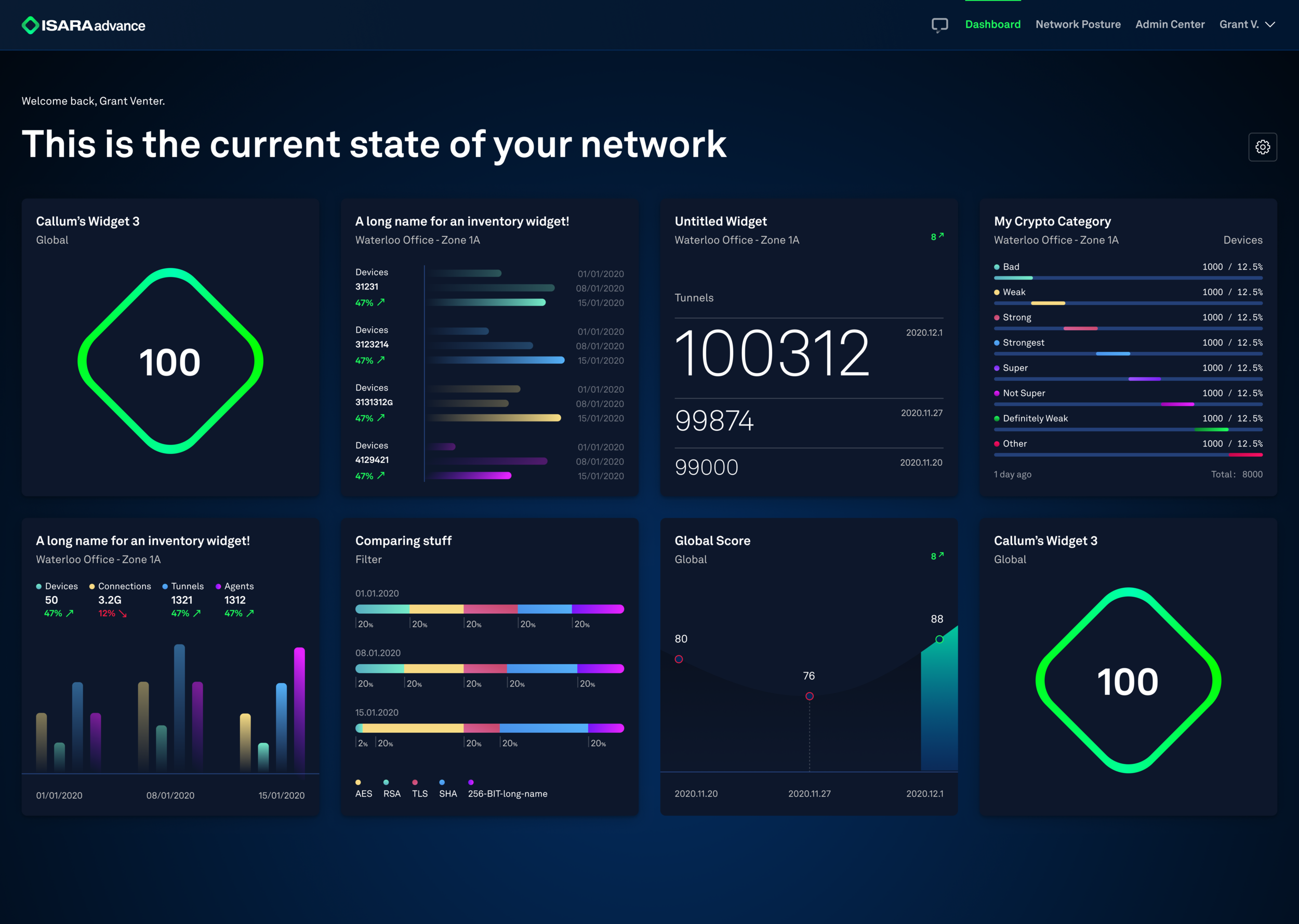Click the 88 data point on Global Score chart
The width and height of the screenshot is (1299, 924).
pos(939,639)
